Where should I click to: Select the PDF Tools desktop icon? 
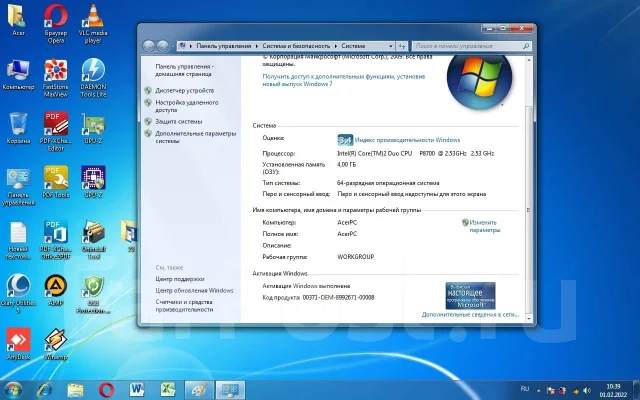click(x=56, y=182)
